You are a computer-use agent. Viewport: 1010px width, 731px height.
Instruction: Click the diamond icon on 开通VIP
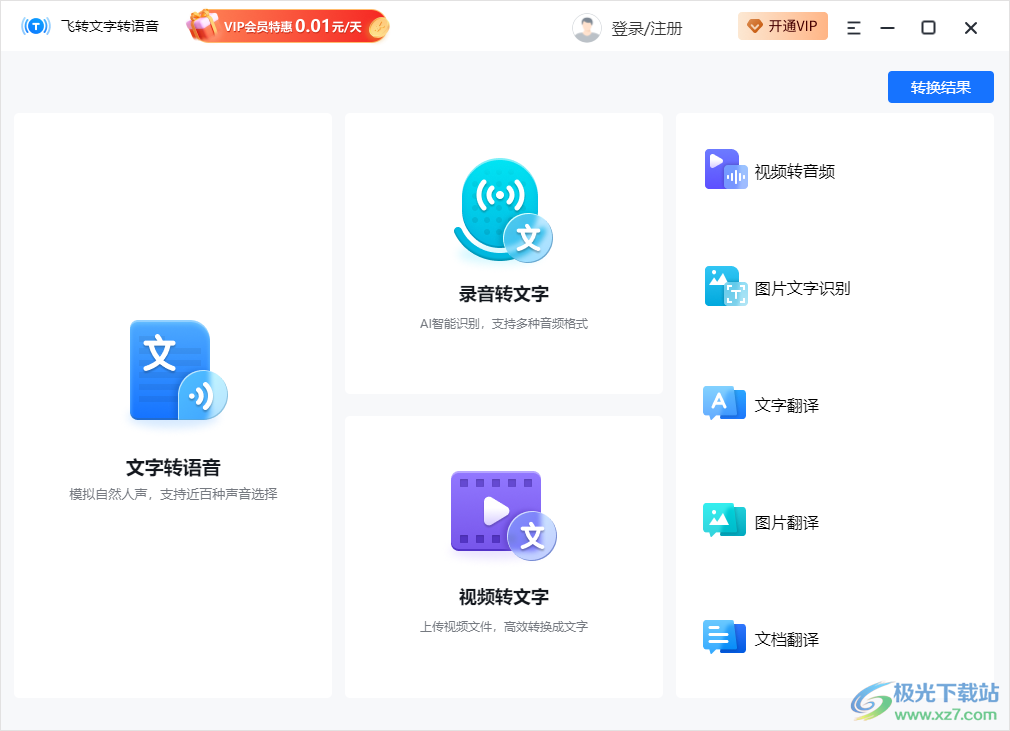(x=754, y=26)
